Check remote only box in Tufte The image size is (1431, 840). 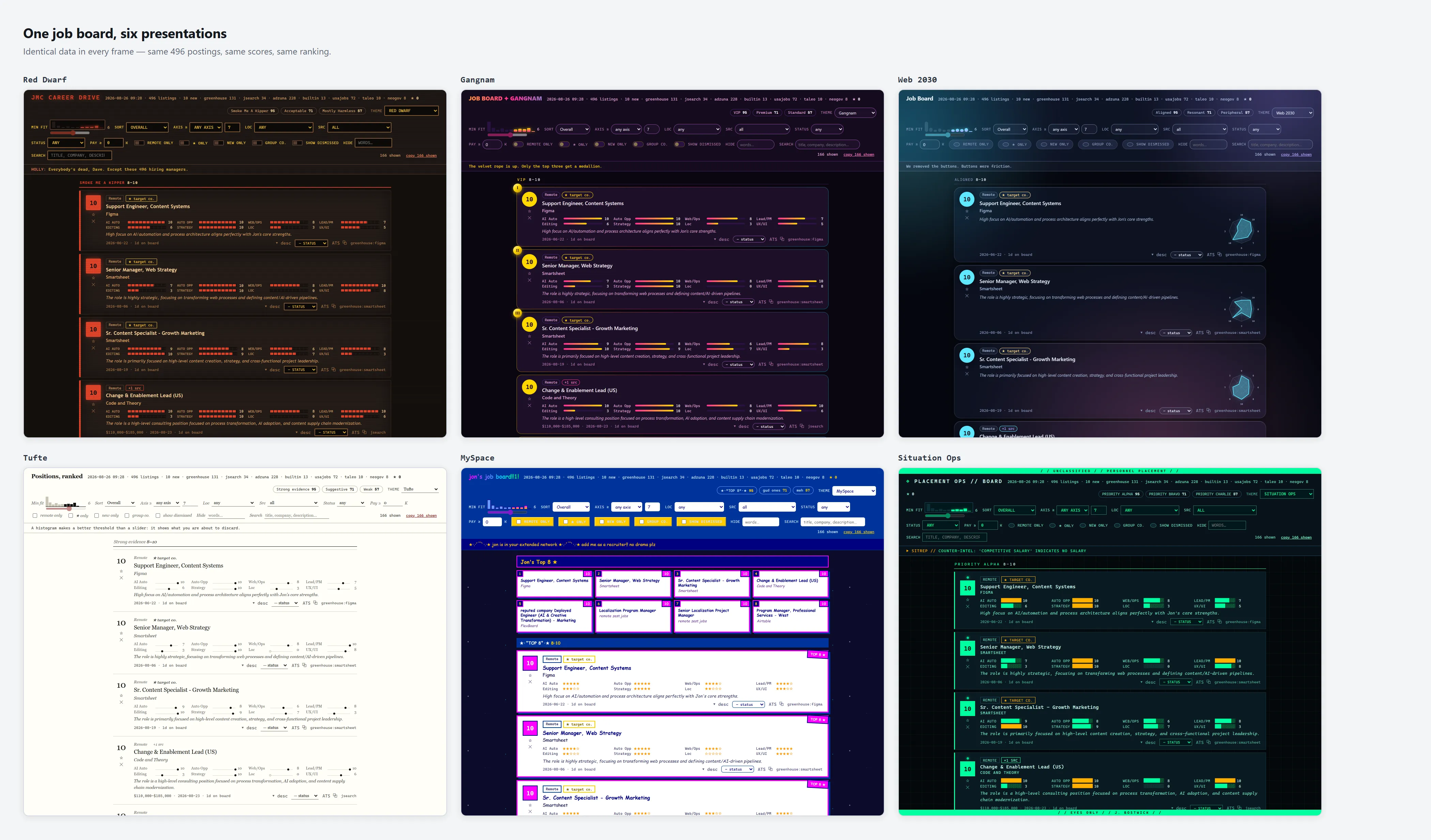pos(35,516)
